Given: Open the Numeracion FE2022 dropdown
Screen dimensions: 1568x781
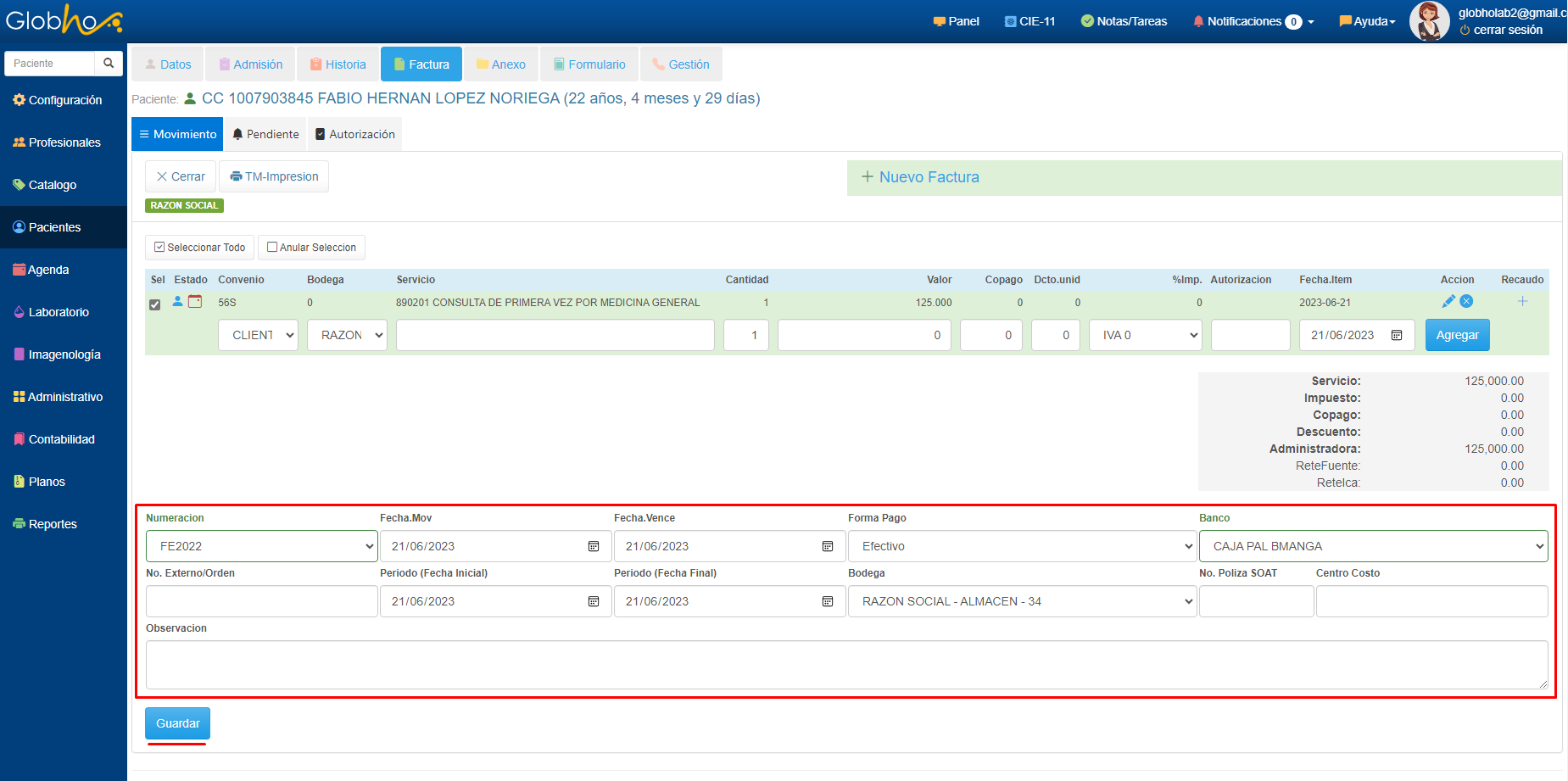Looking at the screenshot, I should pyautogui.click(x=261, y=546).
